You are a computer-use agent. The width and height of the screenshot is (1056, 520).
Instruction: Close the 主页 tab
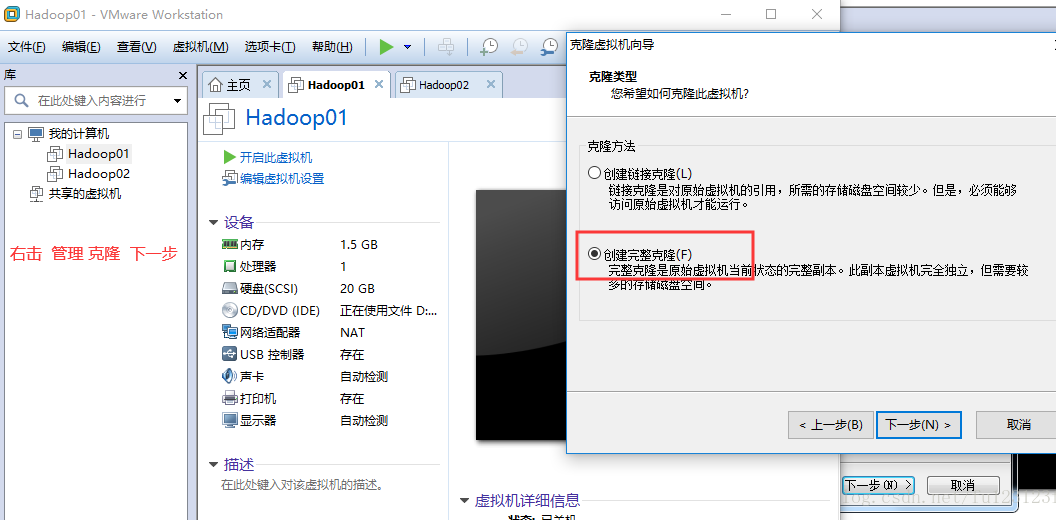(267, 84)
